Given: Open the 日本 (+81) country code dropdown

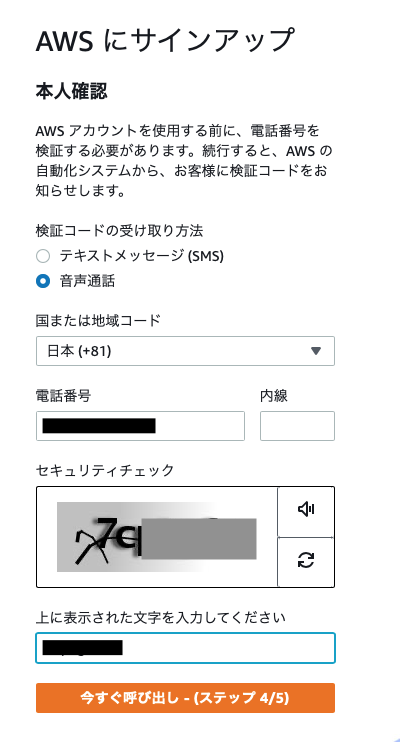Looking at the screenshot, I should (x=186, y=351).
